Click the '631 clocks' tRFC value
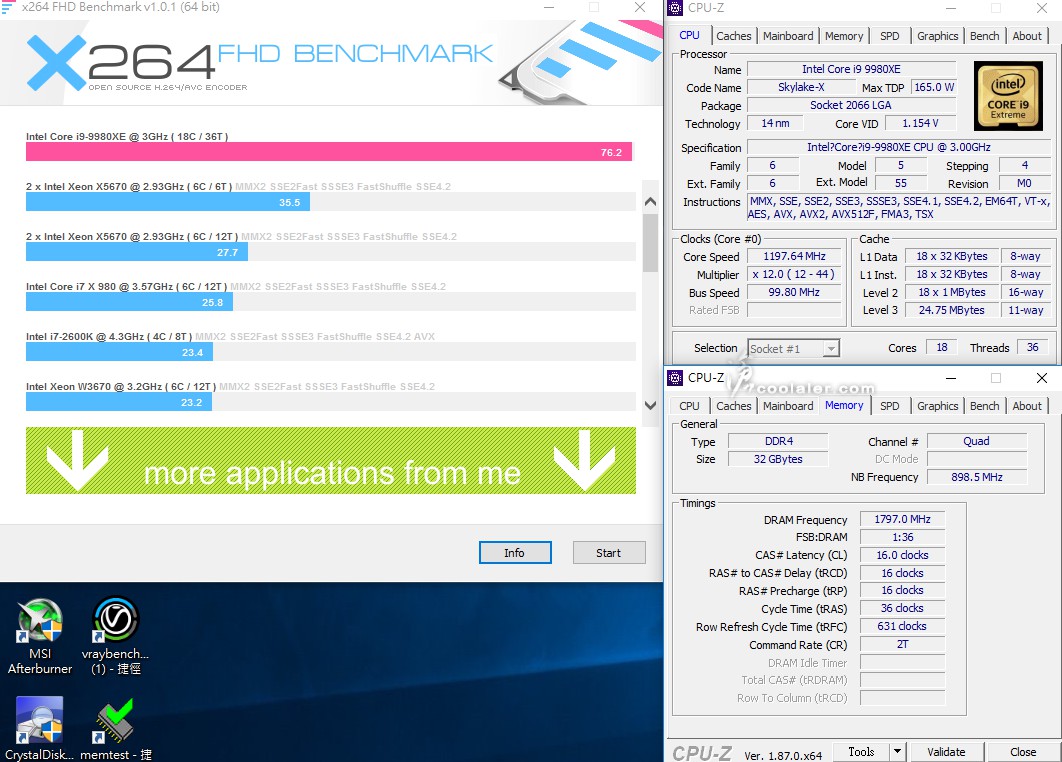The image size is (1062, 762). click(x=902, y=627)
